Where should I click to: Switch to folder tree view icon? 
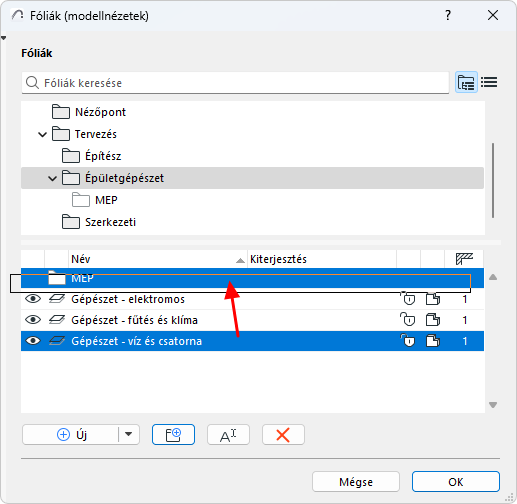pyautogui.click(x=466, y=82)
